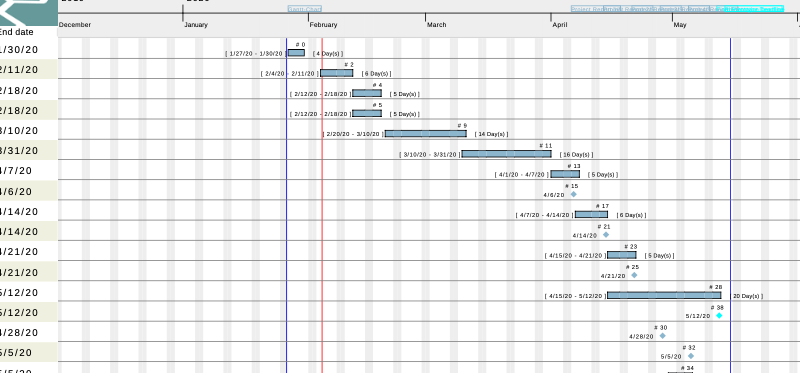
Task: Click the long # 28 task bar ending 5/12/20
Action: (x=664, y=295)
